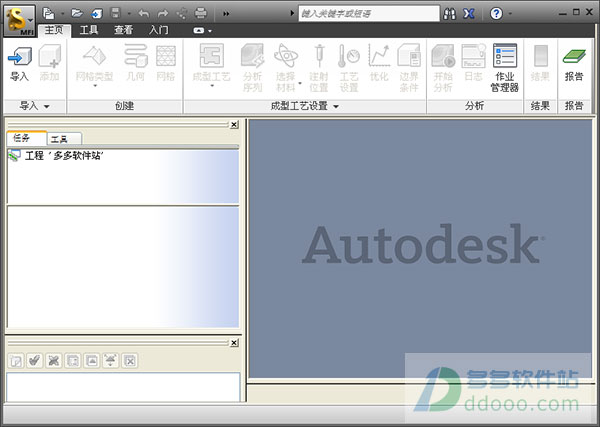Image resolution: width=600 pixels, height=427 pixels.
Task: Close the project tasks panel
Action: [234, 125]
